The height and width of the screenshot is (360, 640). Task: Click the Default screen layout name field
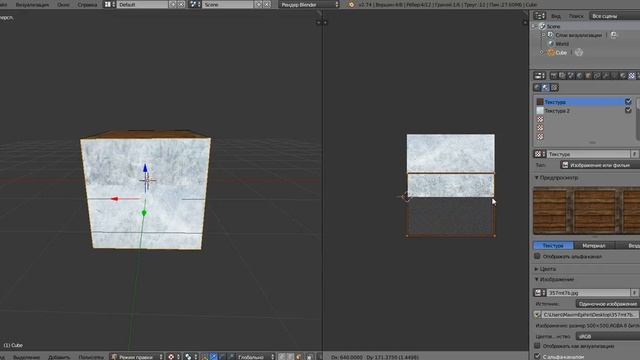pos(142,4)
